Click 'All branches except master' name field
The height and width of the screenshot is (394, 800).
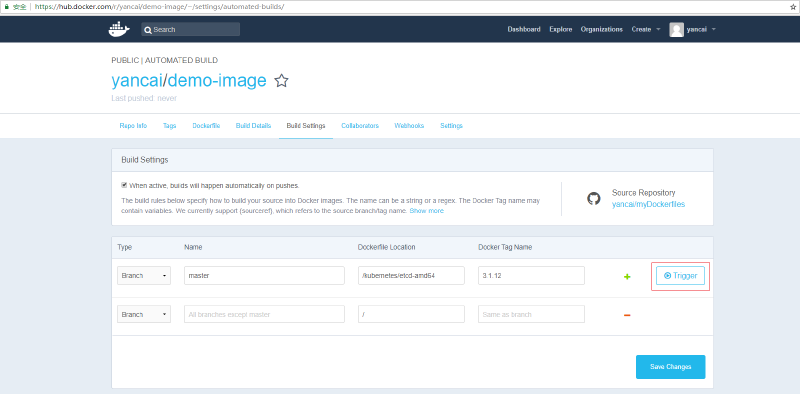pos(264,314)
